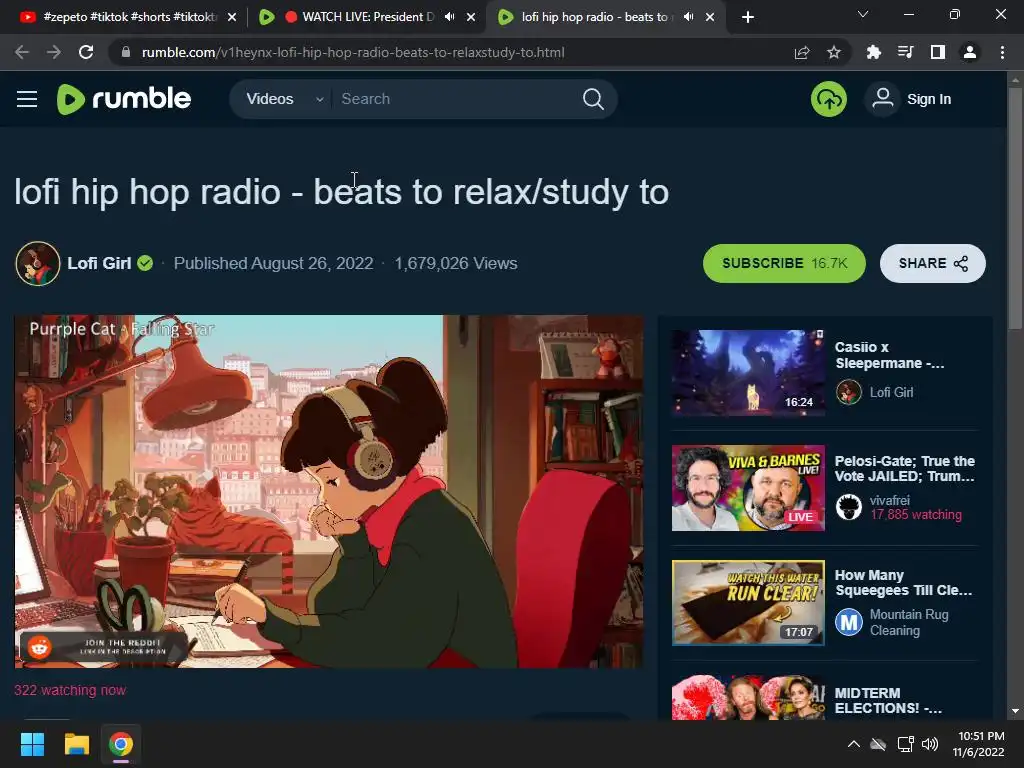Click the Rumble logo
Screen dimensions: 1024x768
click(123, 99)
